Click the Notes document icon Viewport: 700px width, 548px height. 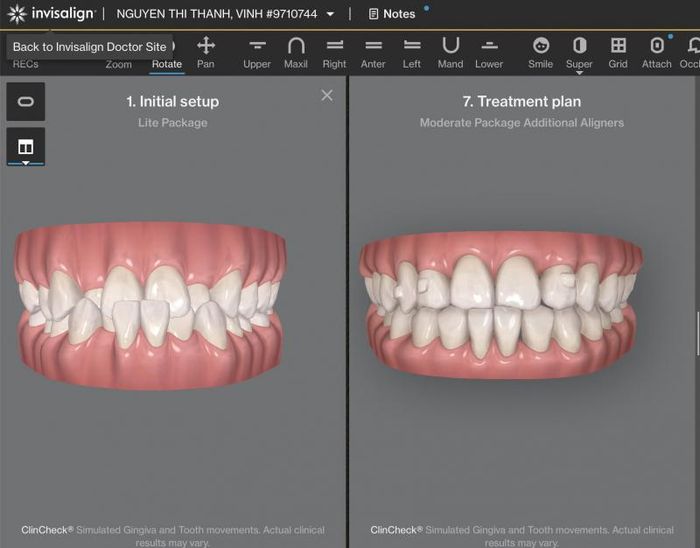[373, 14]
